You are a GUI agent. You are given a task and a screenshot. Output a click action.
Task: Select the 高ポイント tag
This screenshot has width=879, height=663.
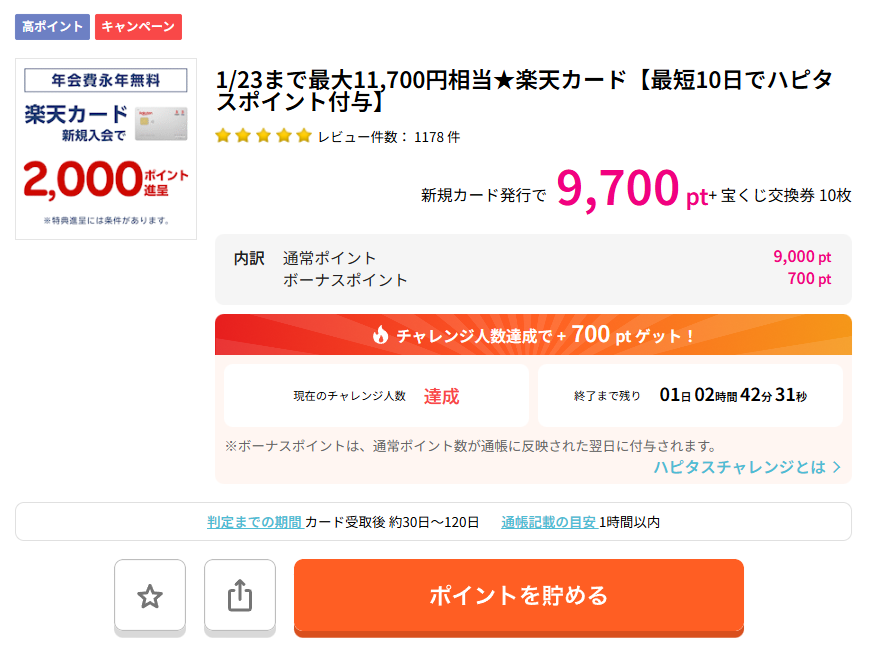click(52, 27)
